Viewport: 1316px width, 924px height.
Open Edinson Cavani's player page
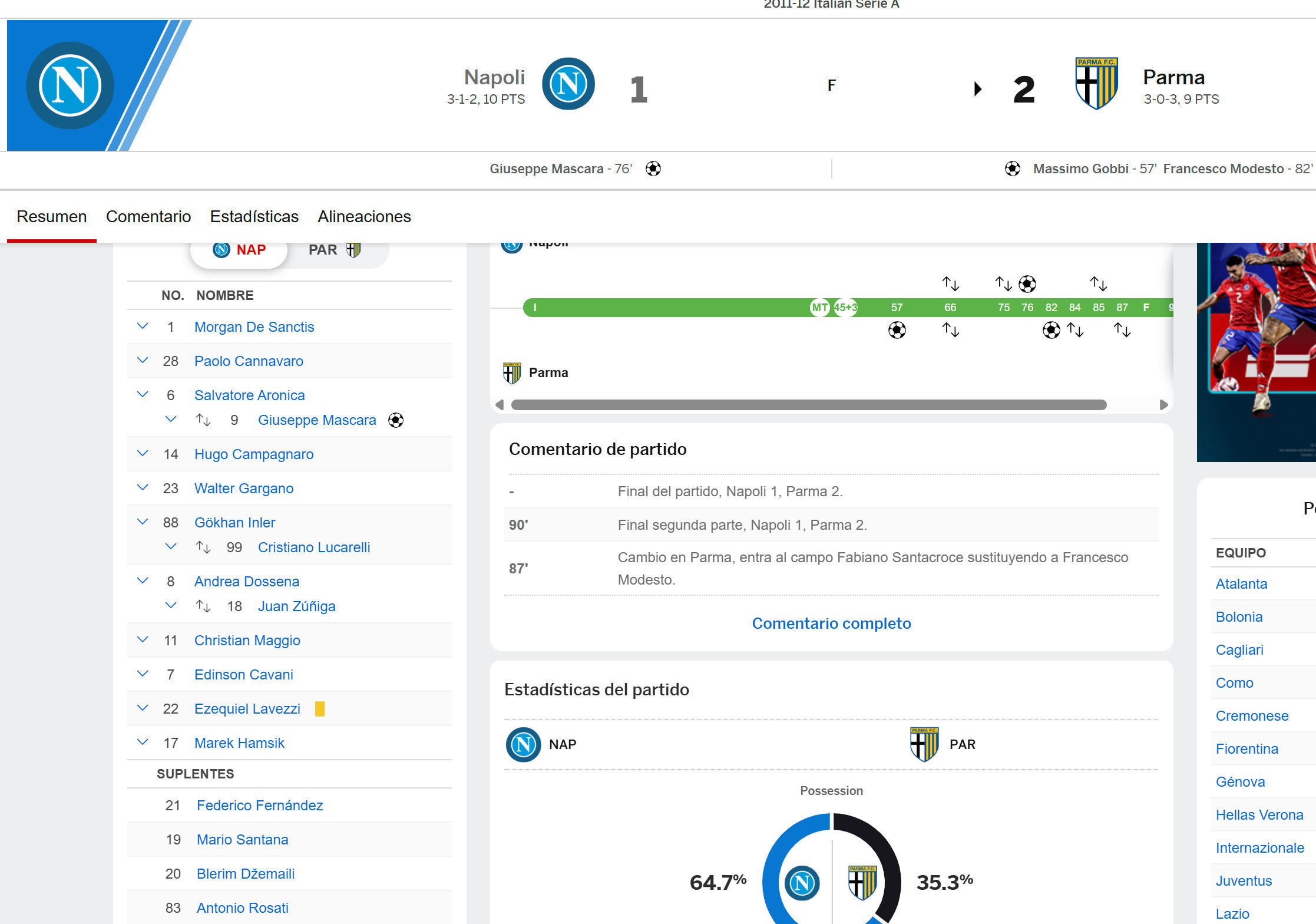pyautogui.click(x=244, y=675)
